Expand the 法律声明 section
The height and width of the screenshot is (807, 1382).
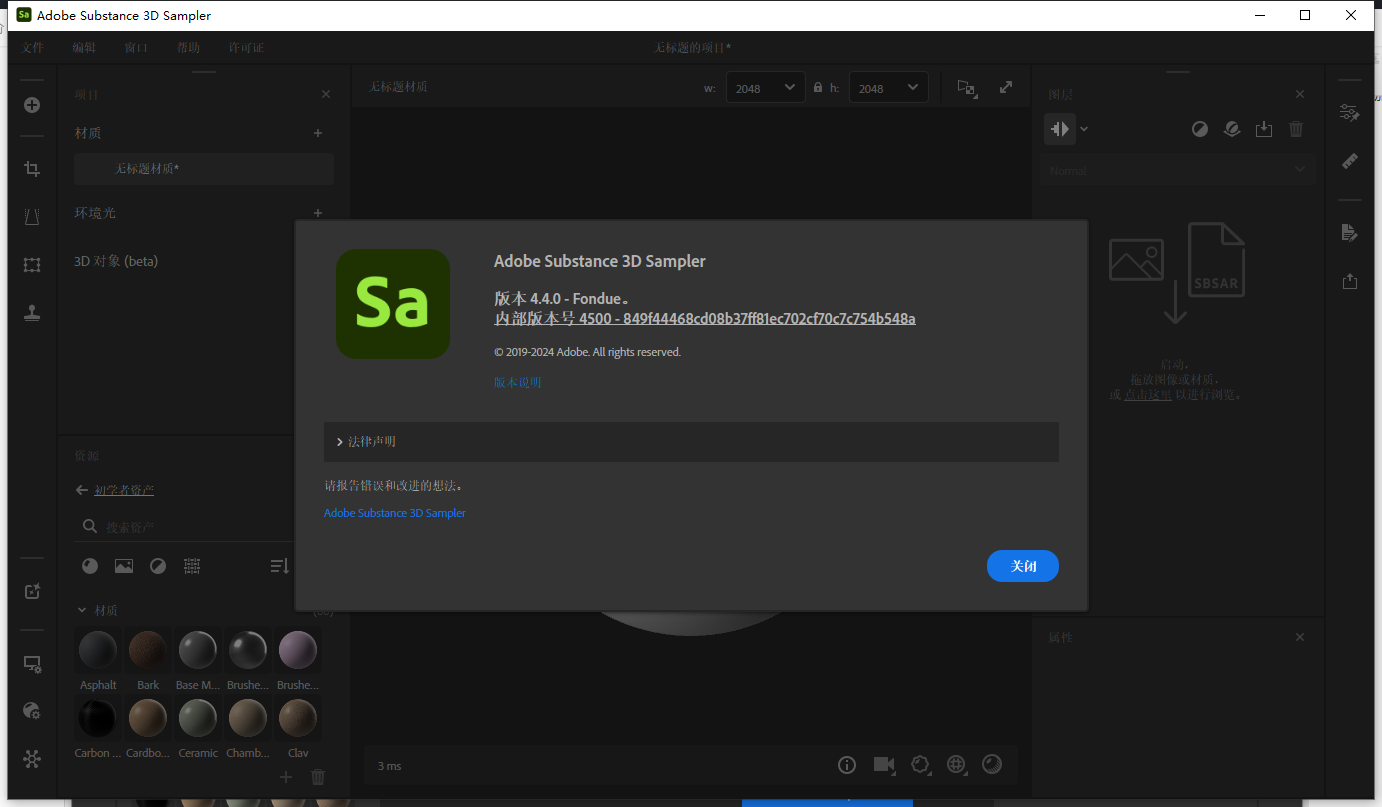(691, 441)
